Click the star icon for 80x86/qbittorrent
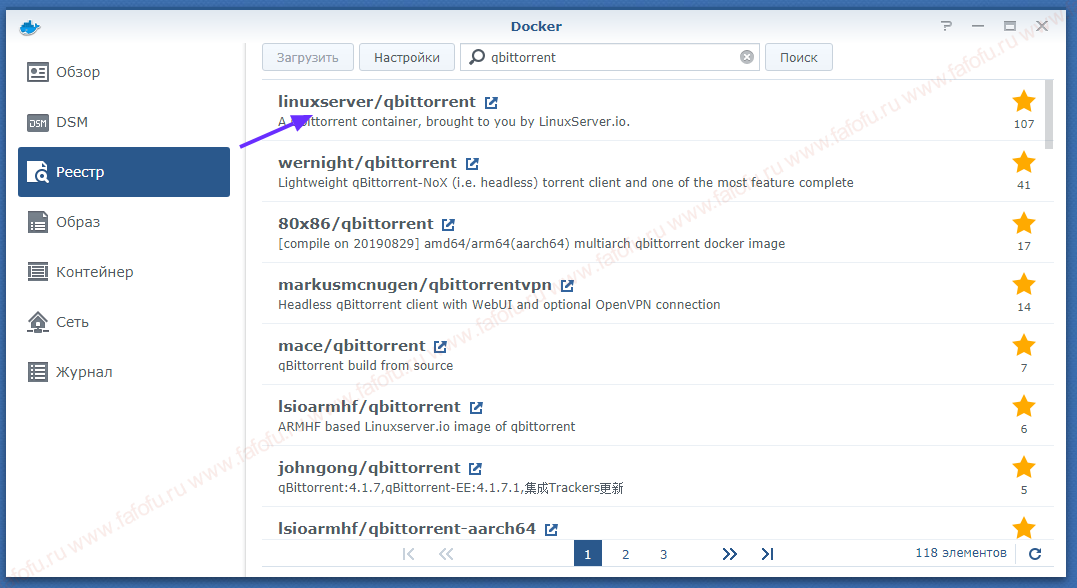 point(1023,223)
